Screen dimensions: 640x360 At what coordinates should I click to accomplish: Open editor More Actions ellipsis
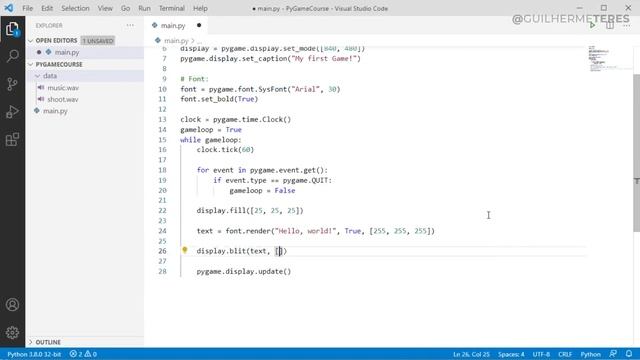pyautogui.click(x=627, y=25)
